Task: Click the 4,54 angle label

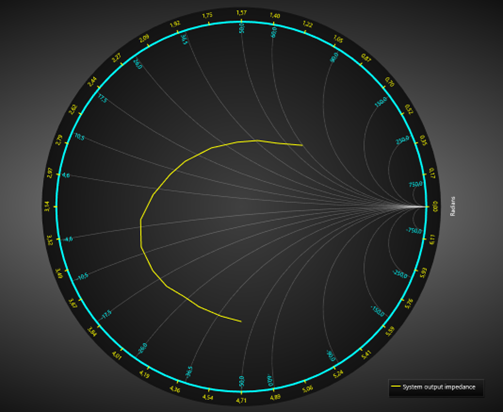Action: pyautogui.click(x=208, y=397)
